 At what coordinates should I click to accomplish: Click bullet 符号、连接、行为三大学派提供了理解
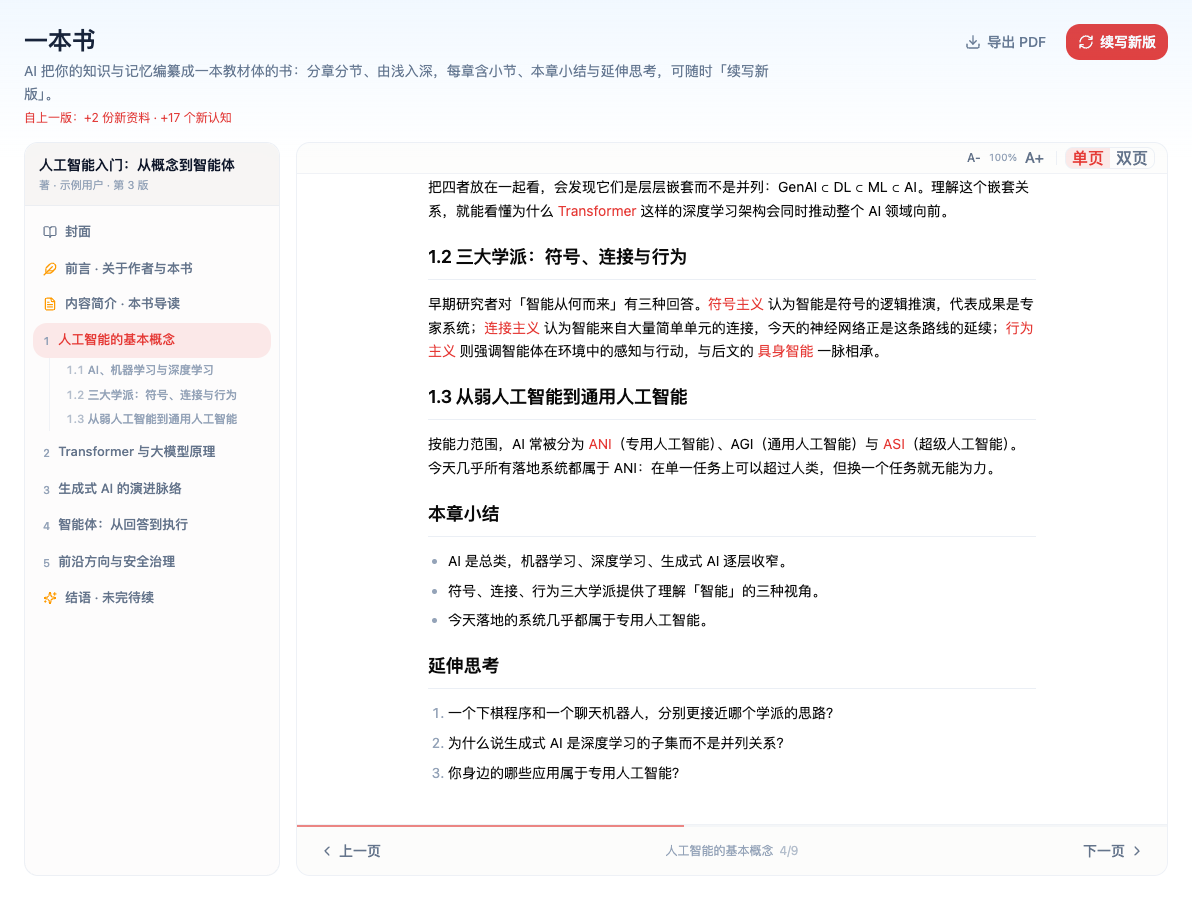click(636, 591)
